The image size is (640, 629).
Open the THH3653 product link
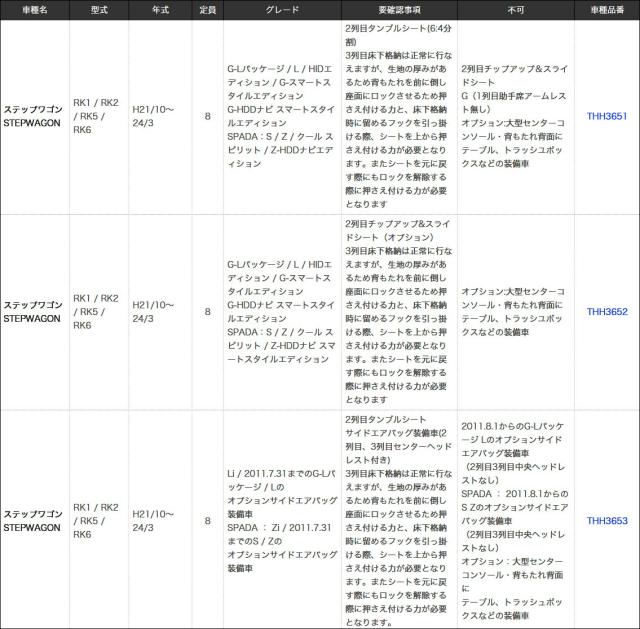point(607,521)
